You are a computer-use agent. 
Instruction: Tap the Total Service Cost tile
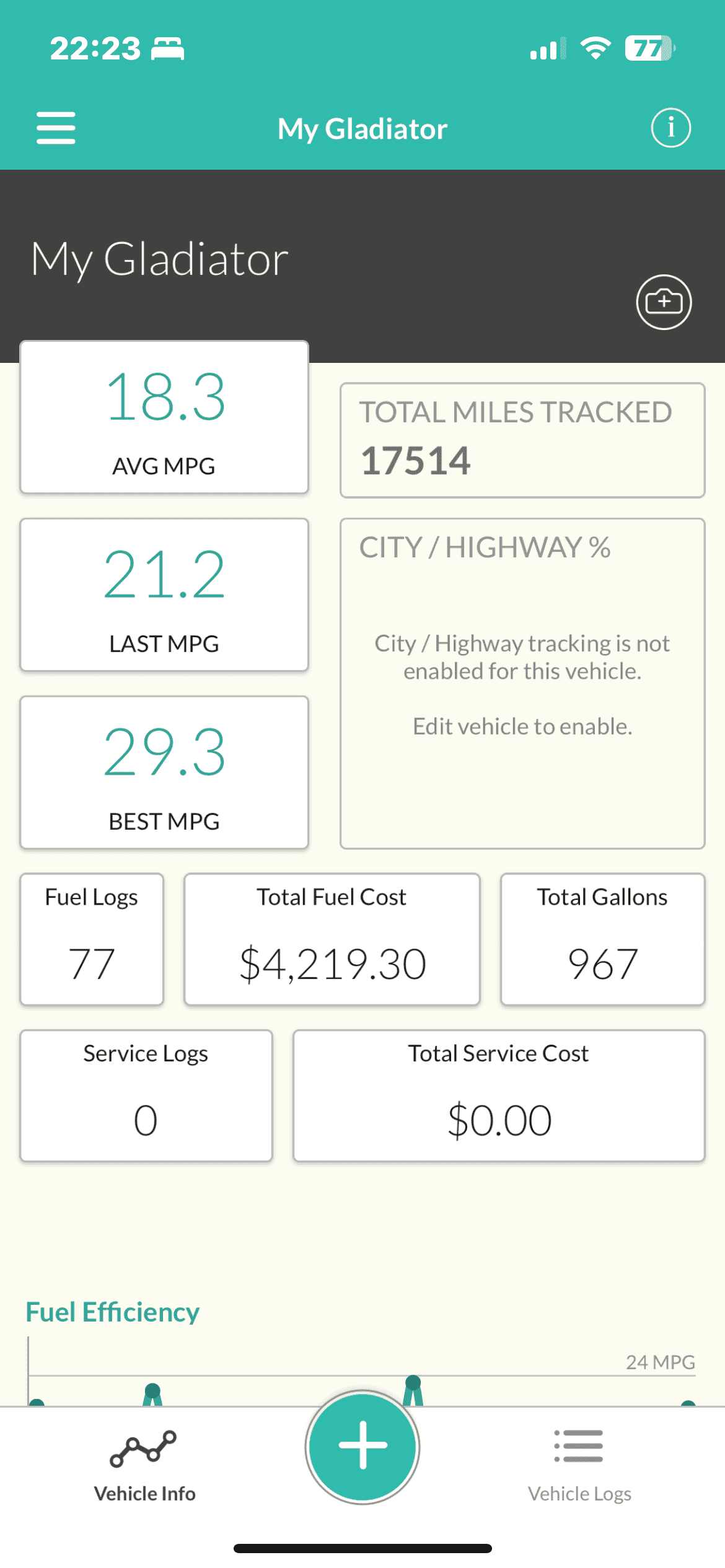[499, 1096]
